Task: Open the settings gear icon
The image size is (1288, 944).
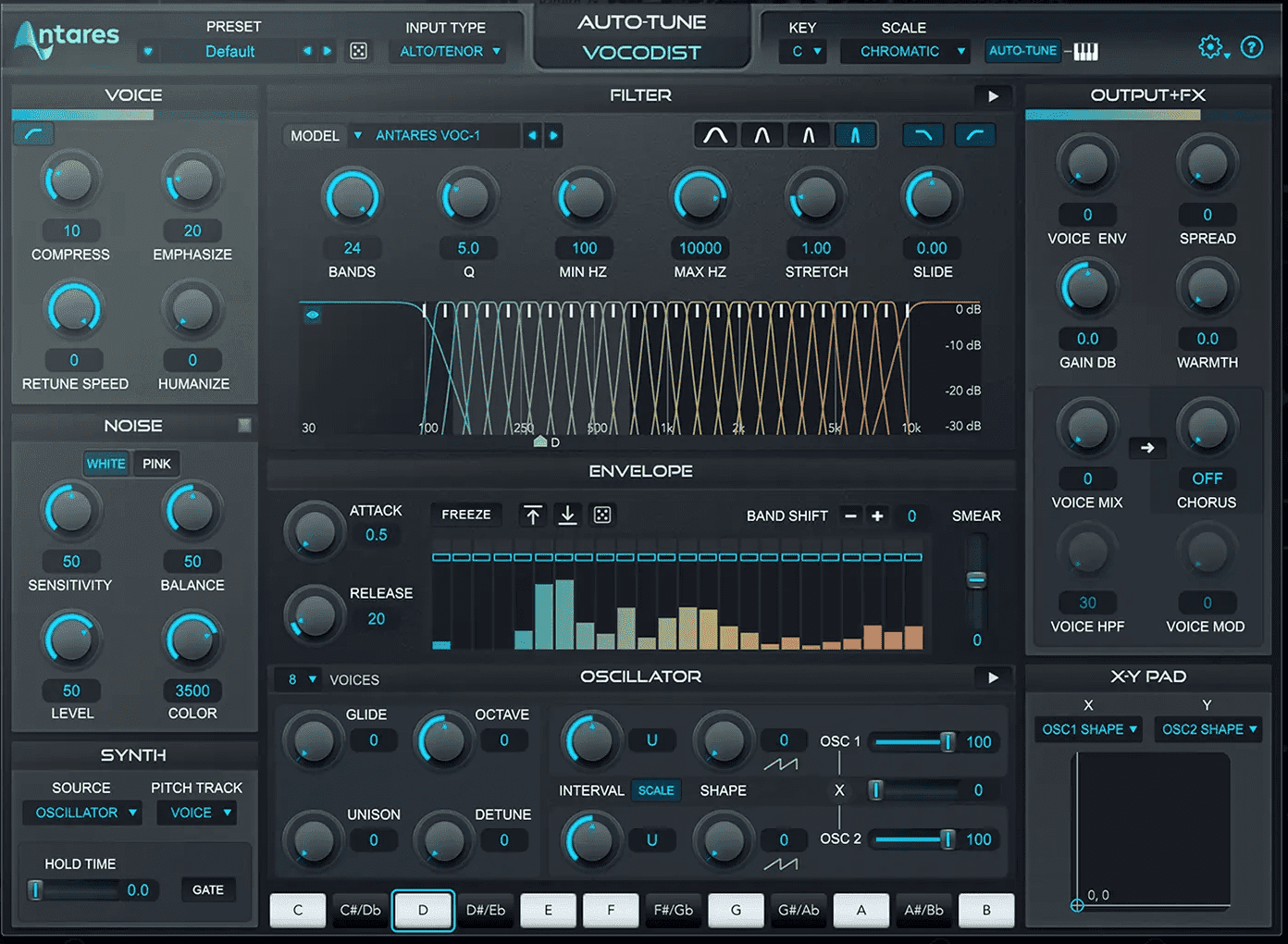Action: (x=1211, y=46)
